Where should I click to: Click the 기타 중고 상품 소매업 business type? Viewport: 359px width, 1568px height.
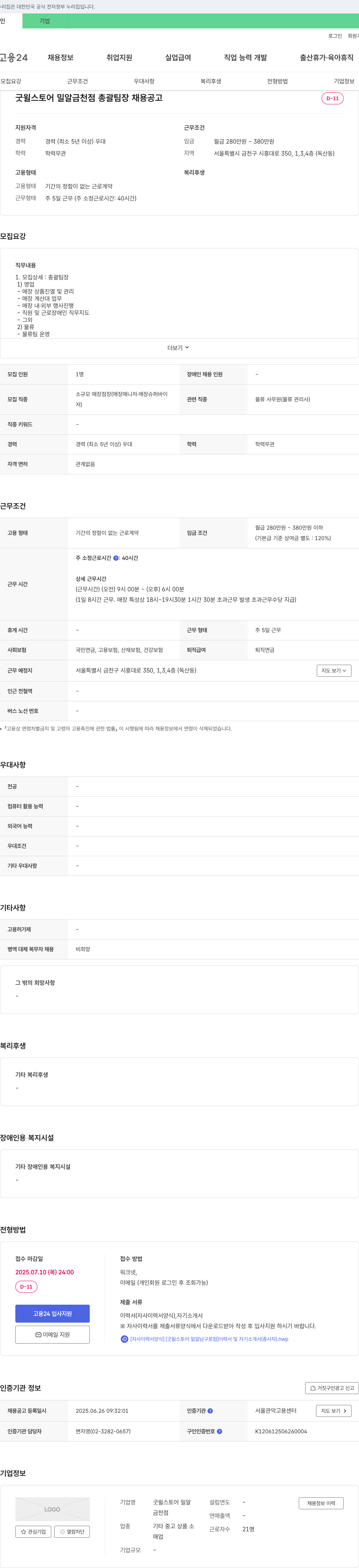tap(174, 1531)
